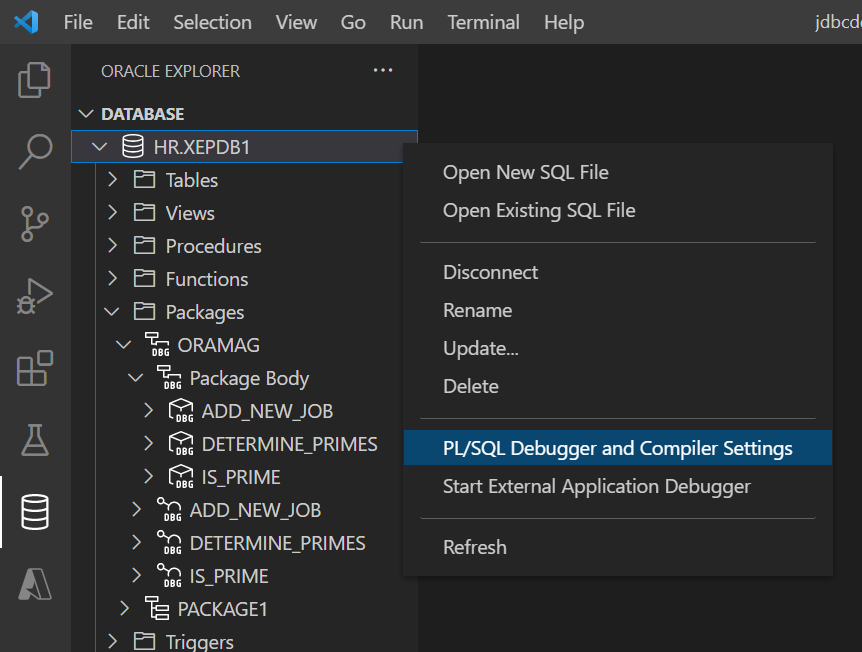862x652 pixels.
Task: Click Open New SQL File
Action: 525,172
